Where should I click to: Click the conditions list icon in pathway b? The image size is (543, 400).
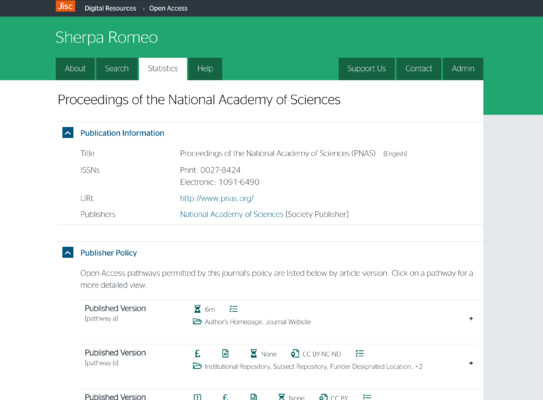(x=360, y=354)
